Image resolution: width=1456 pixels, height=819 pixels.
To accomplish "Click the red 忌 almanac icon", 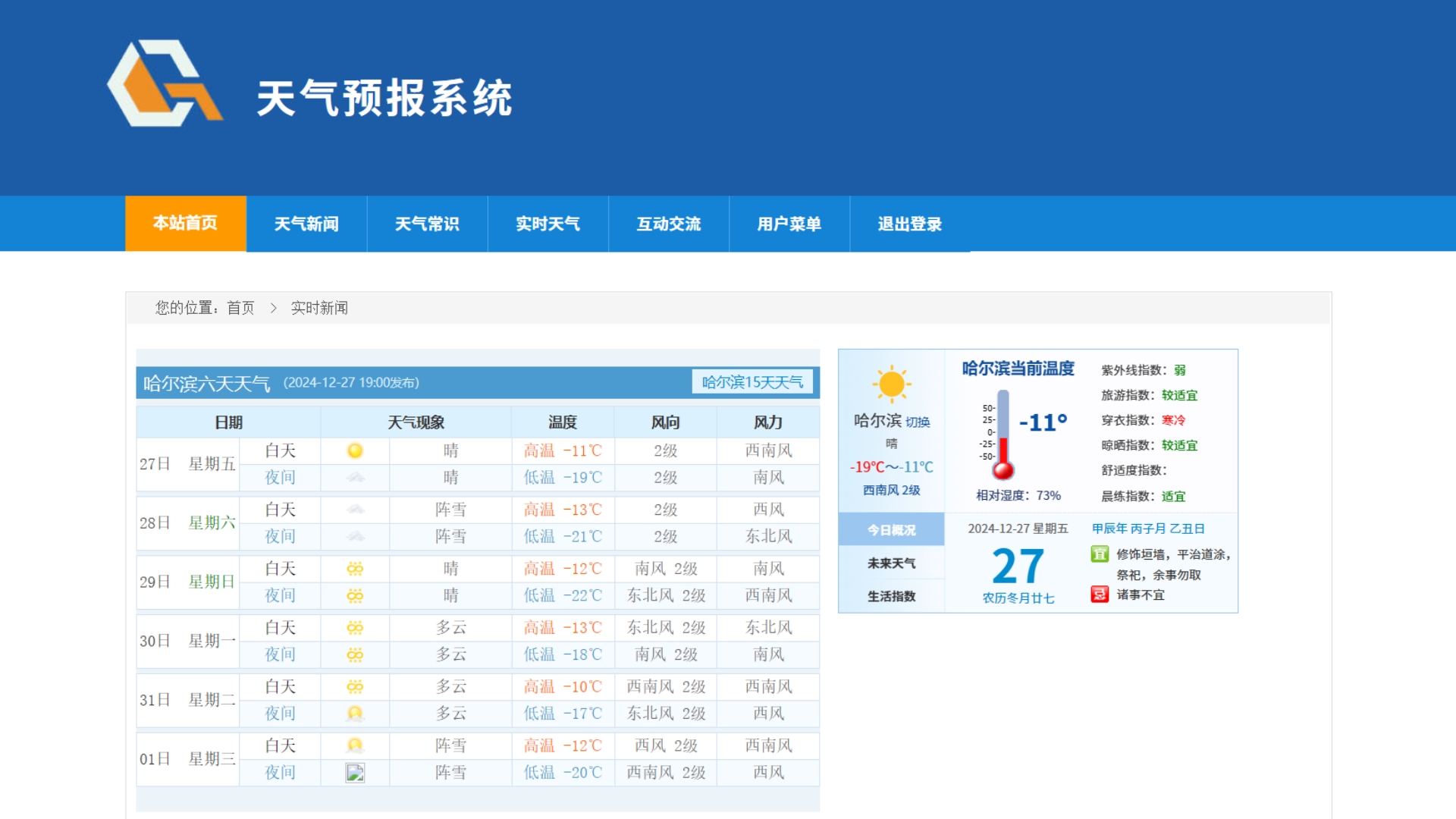I will point(1100,595).
